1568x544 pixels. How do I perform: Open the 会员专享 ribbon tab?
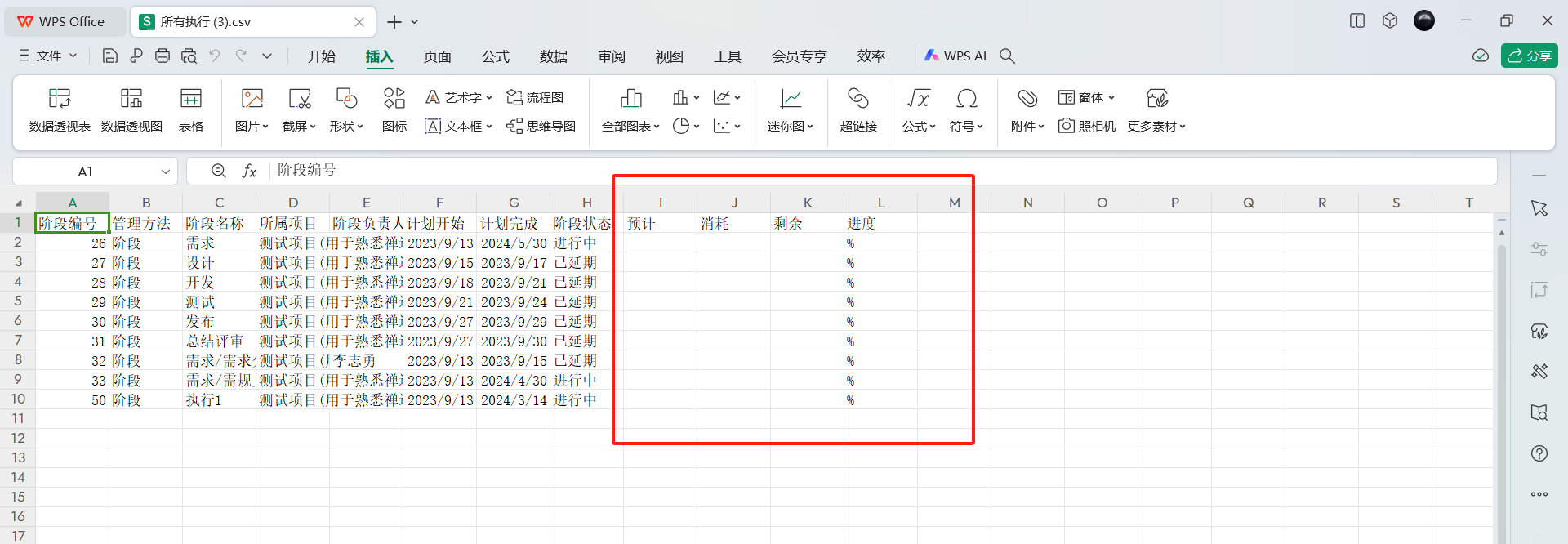800,56
